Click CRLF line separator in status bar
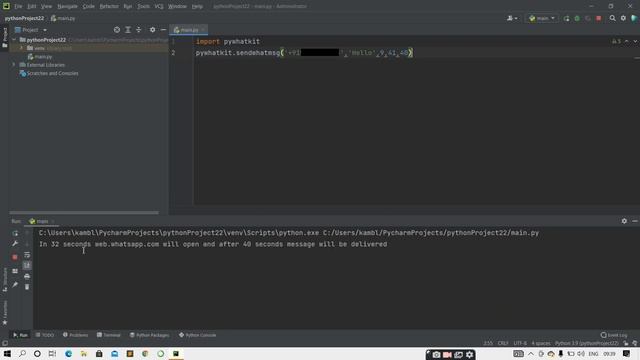The width and height of the screenshot is (640, 360). [503, 343]
